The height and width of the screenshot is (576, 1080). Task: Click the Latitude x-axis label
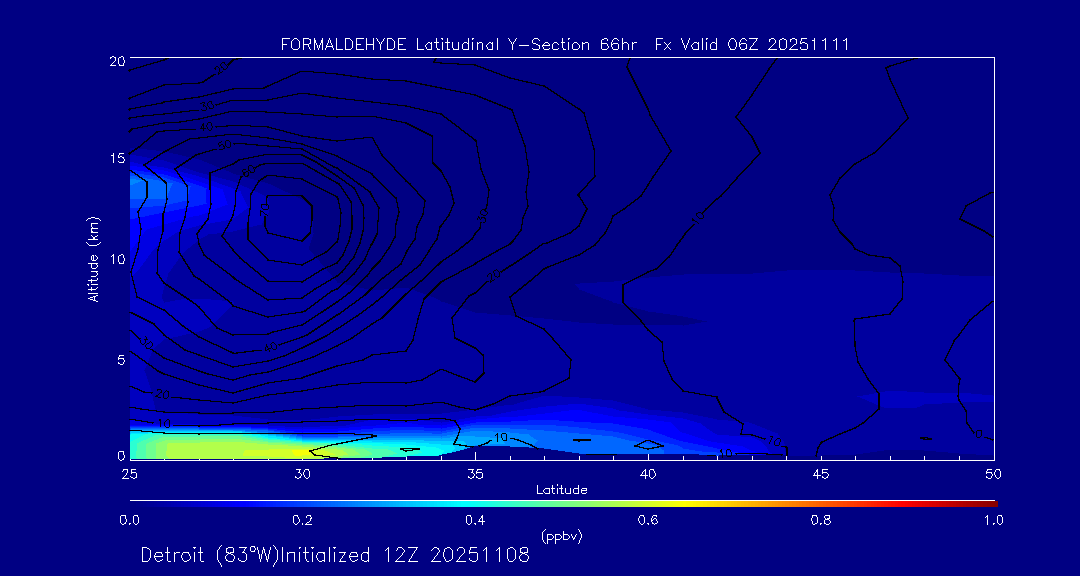(561, 489)
